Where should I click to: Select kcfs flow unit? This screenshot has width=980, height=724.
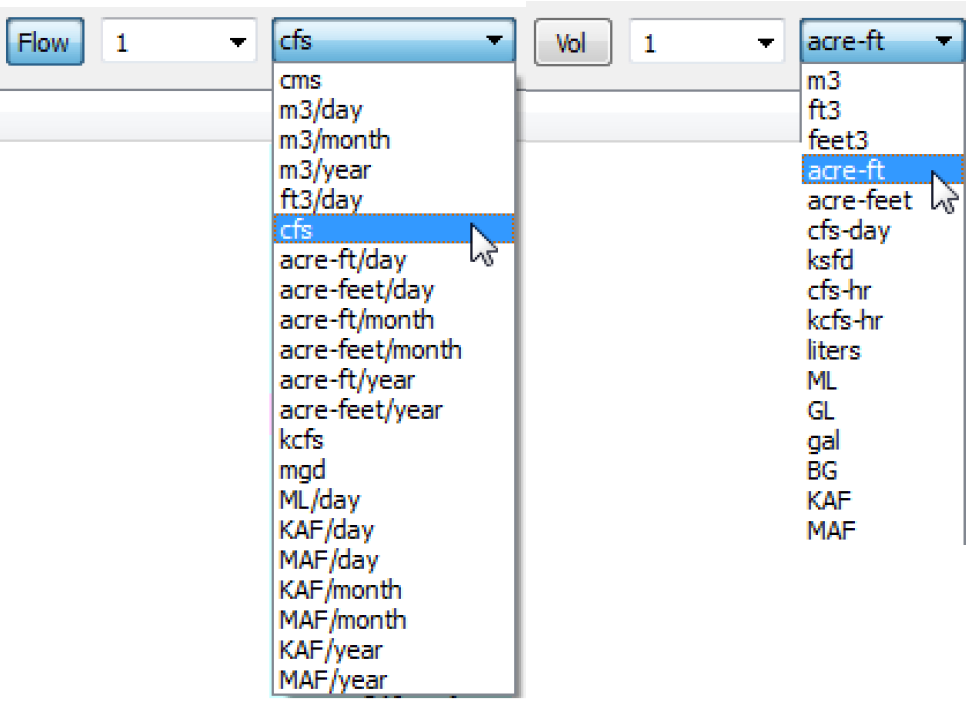pos(301,440)
